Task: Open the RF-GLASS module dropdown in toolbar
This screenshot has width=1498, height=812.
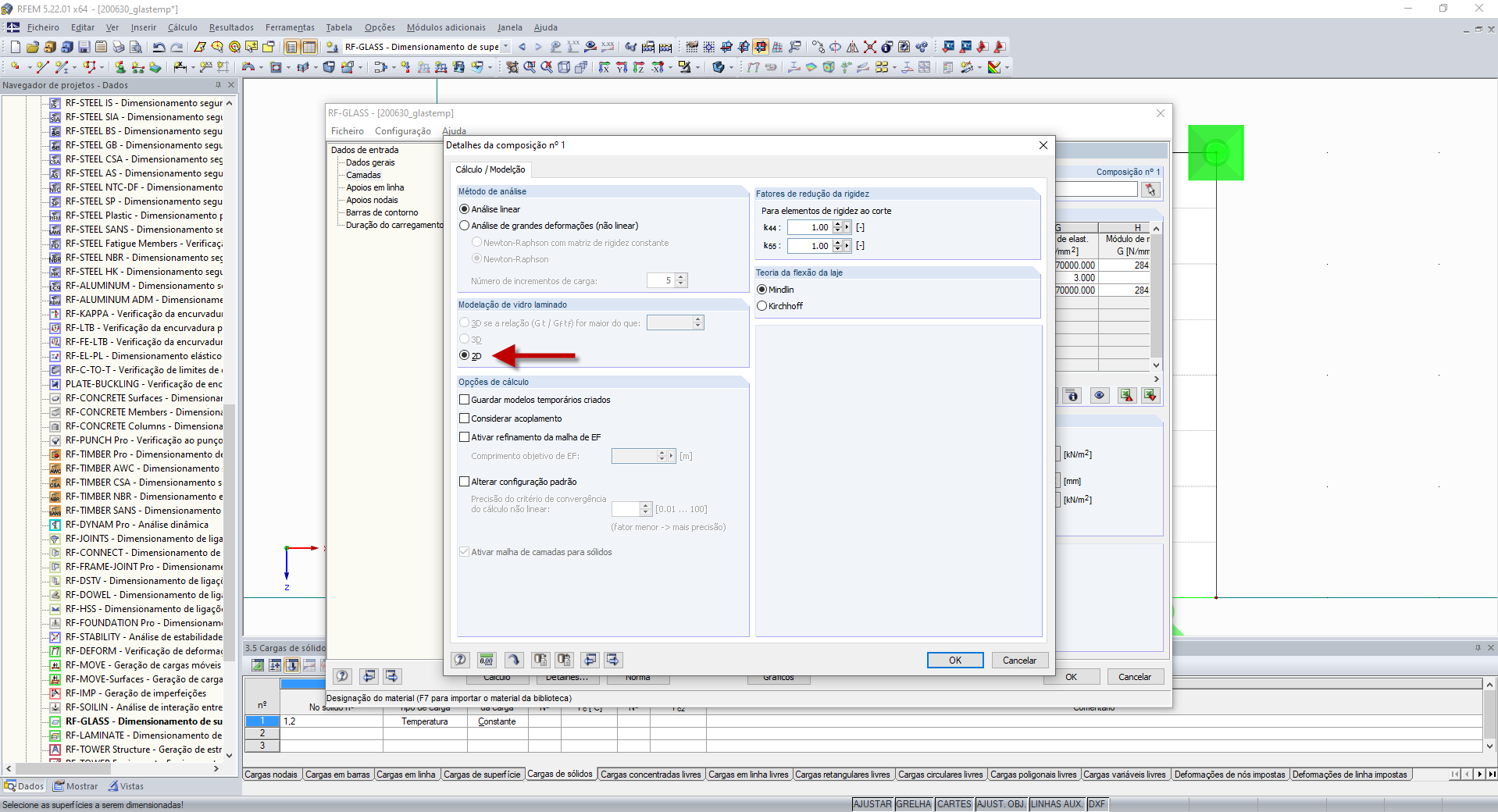Action: pos(506,47)
